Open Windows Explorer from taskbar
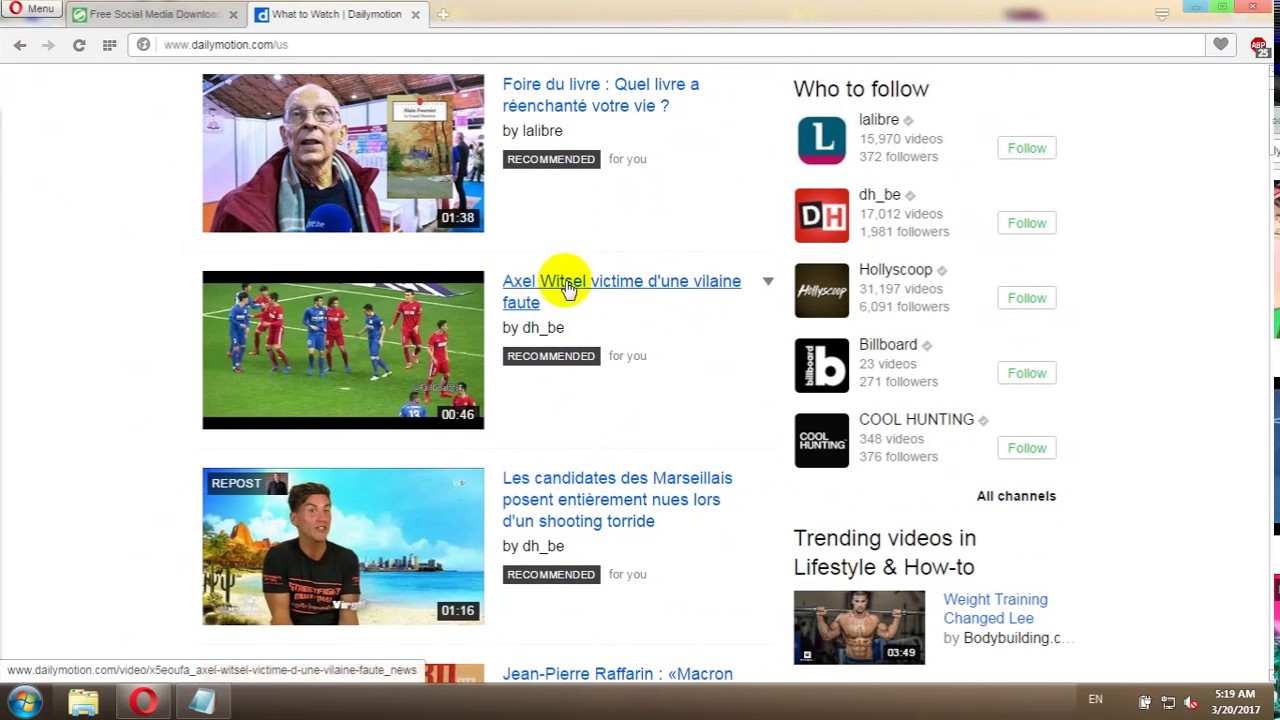 point(83,702)
